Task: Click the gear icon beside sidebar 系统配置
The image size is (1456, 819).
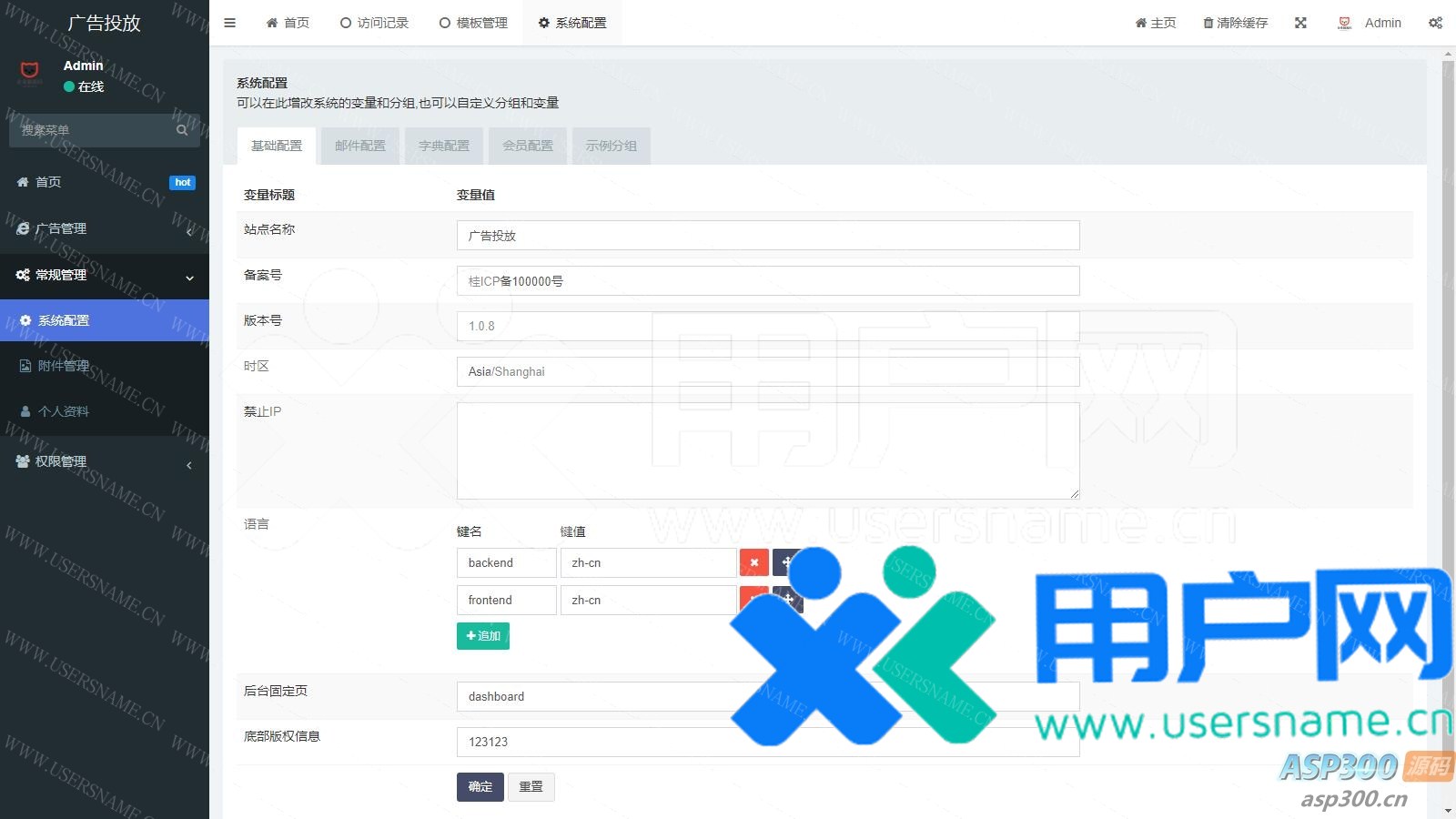Action: (x=25, y=320)
